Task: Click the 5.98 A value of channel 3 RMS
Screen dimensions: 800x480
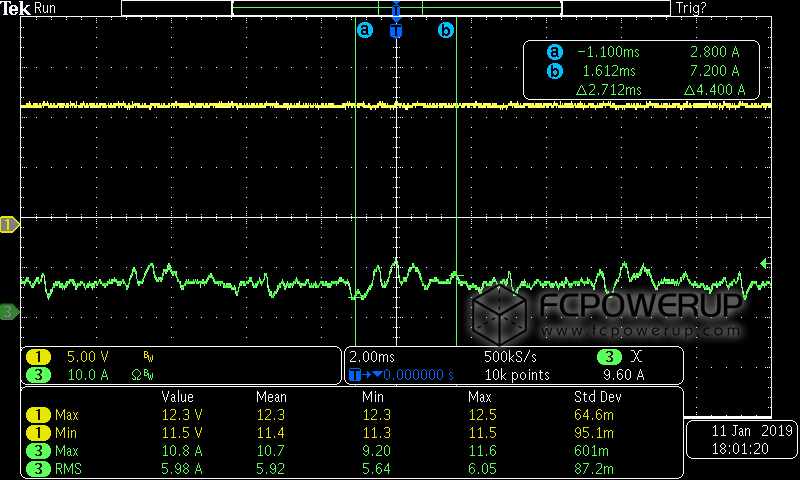Action: 182,469
